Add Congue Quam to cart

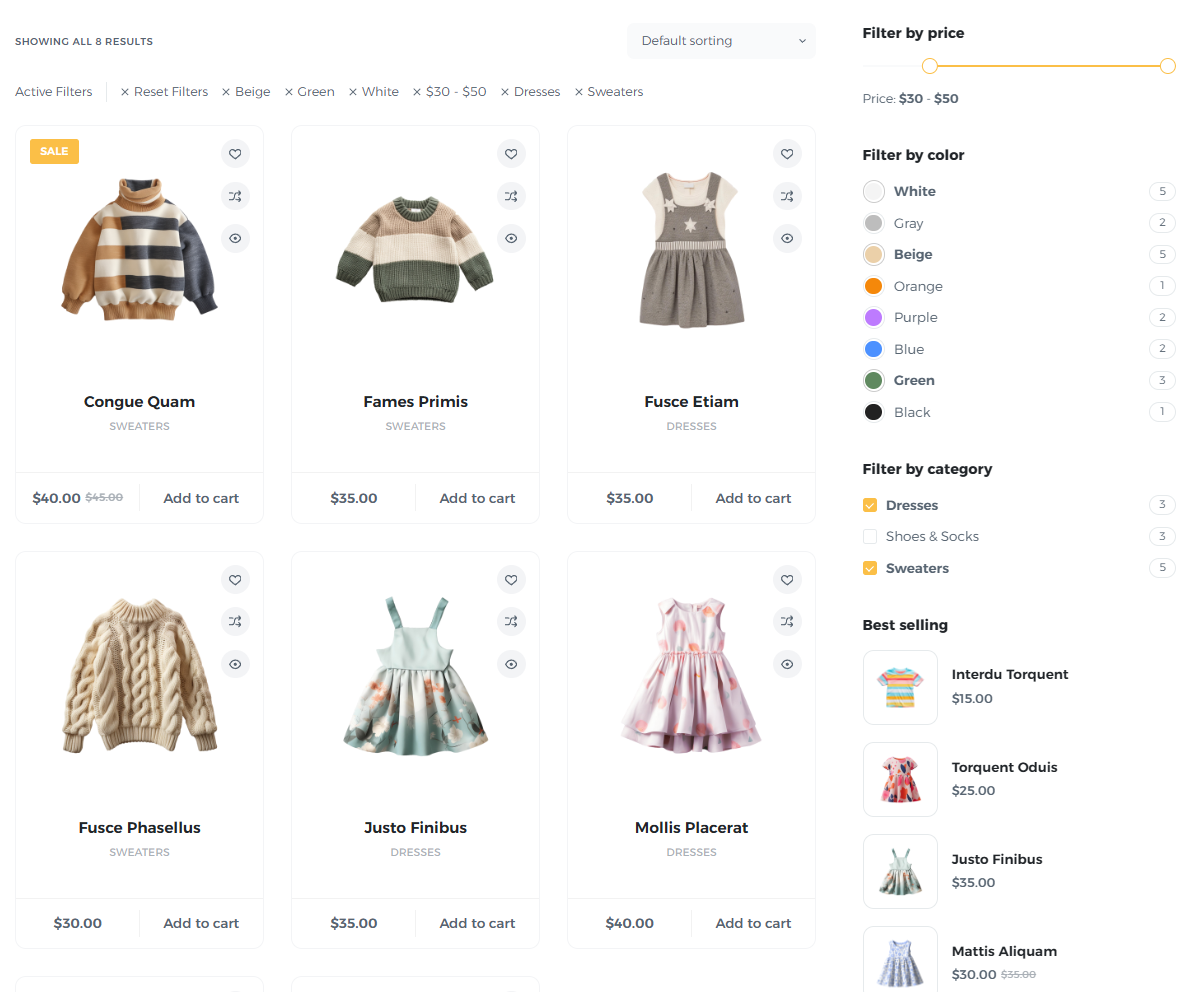201,497
